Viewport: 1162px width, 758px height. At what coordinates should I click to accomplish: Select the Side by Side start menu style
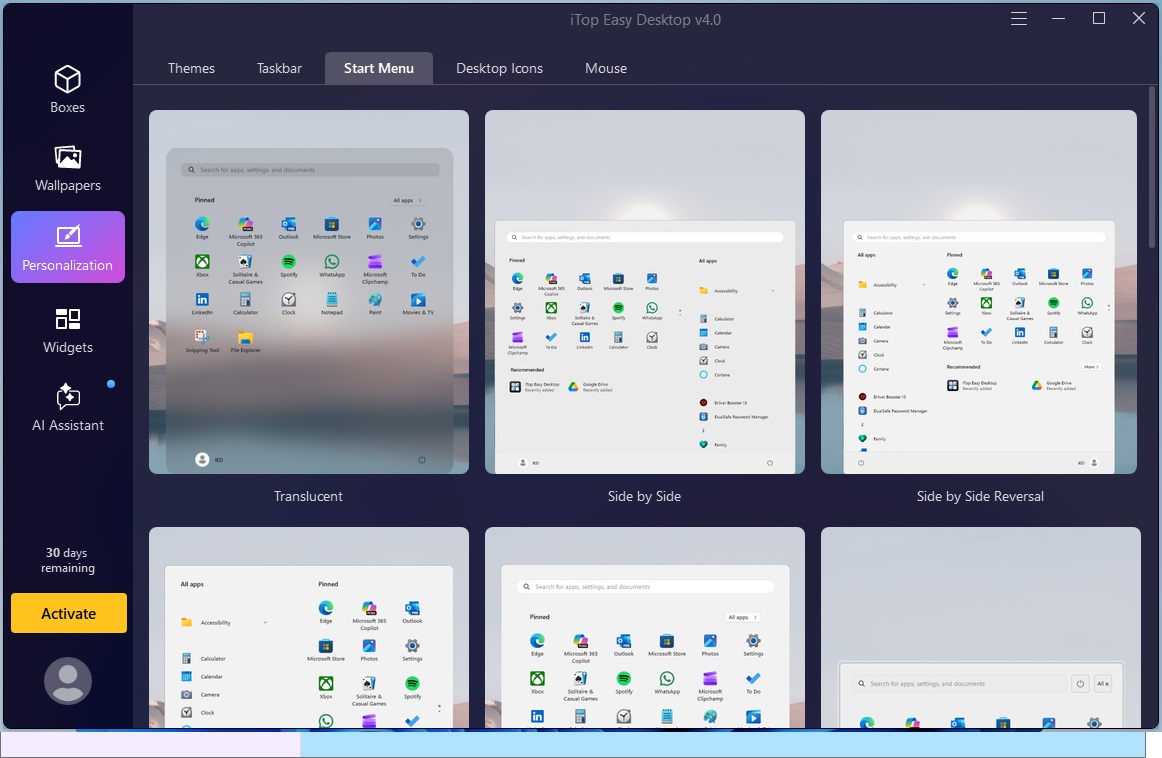644,291
